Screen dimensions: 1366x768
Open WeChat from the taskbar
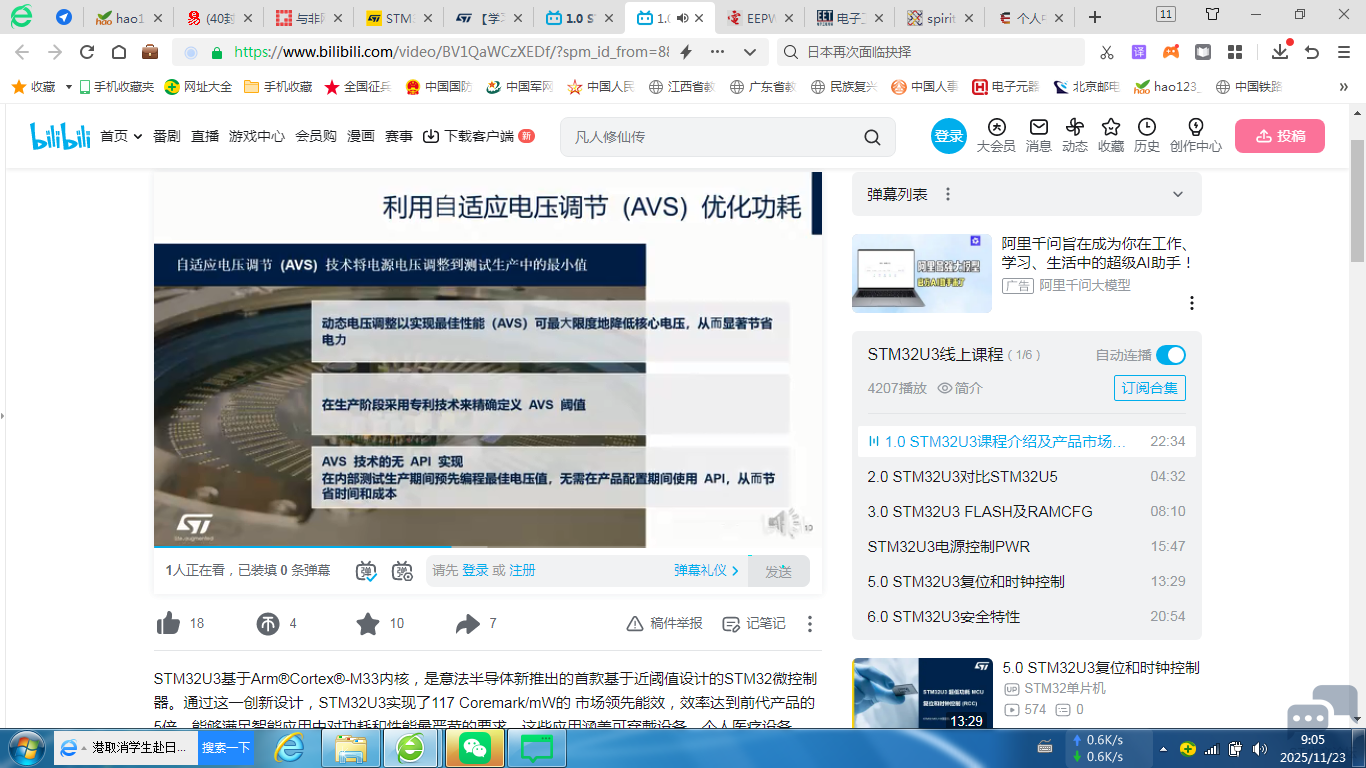coord(475,747)
